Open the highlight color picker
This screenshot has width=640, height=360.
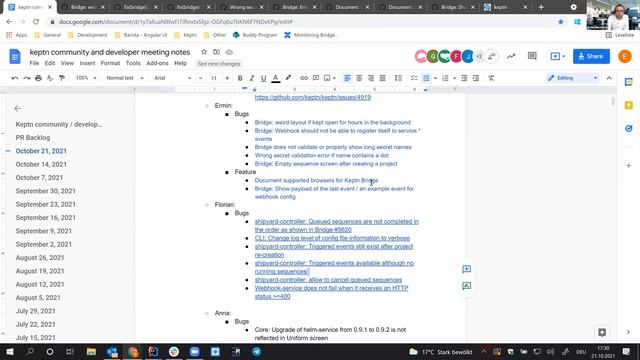(288, 78)
